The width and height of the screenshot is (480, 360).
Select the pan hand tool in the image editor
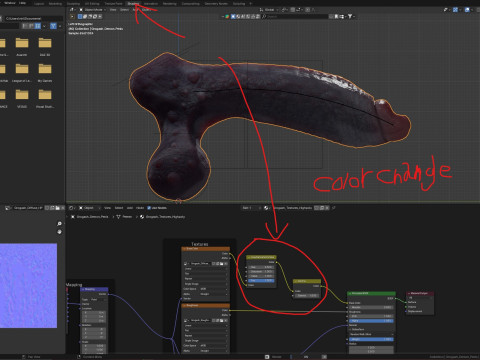[x=59, y=232]
